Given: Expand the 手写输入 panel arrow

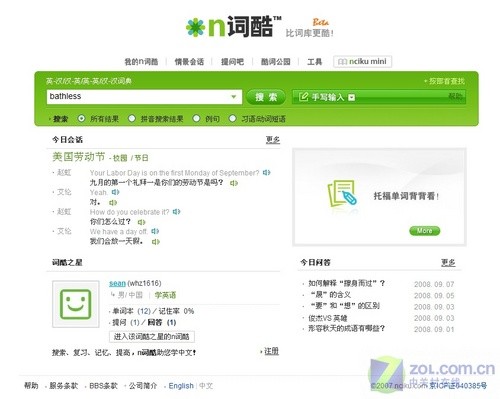Looking at the screenshot, I should click(351, 97).
